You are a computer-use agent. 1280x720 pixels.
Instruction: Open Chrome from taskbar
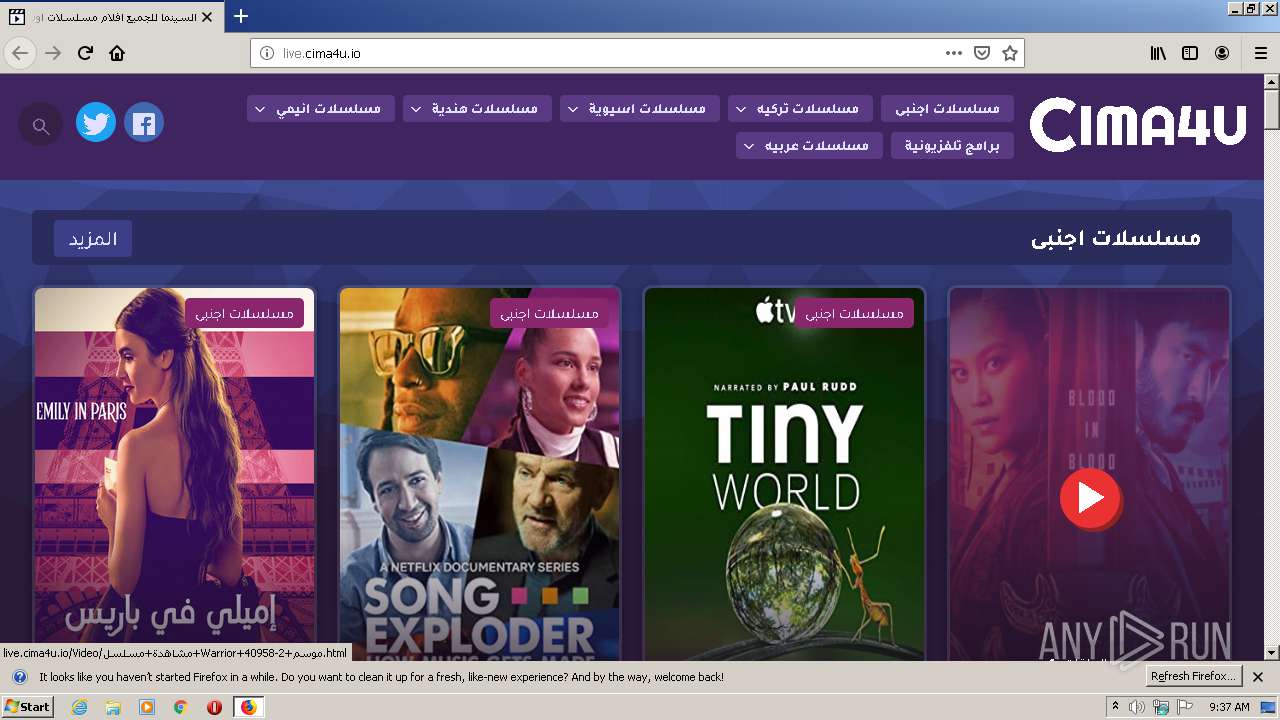tap(180, 707)
